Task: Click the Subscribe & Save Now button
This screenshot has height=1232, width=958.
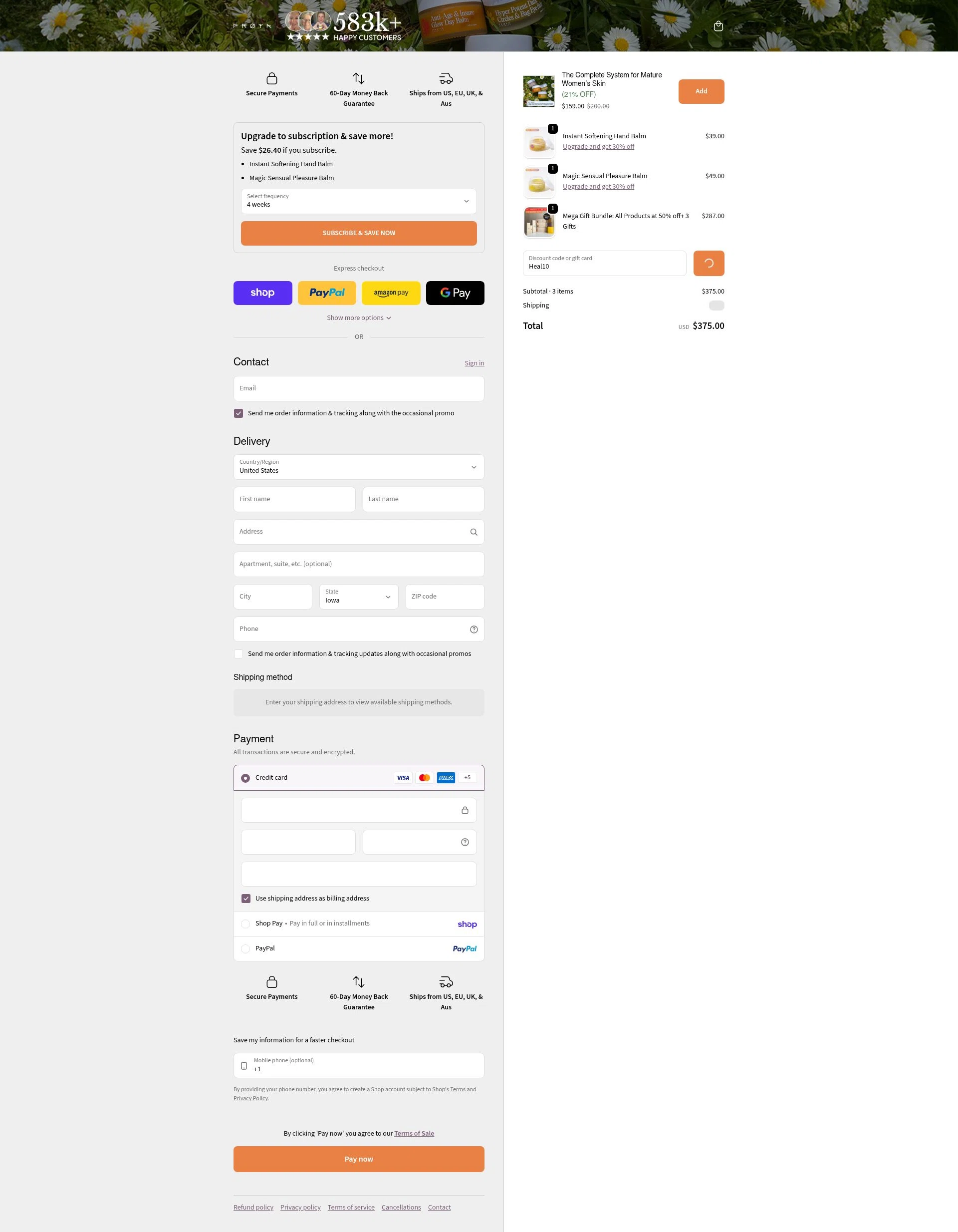Action: (x=359, y=233)
